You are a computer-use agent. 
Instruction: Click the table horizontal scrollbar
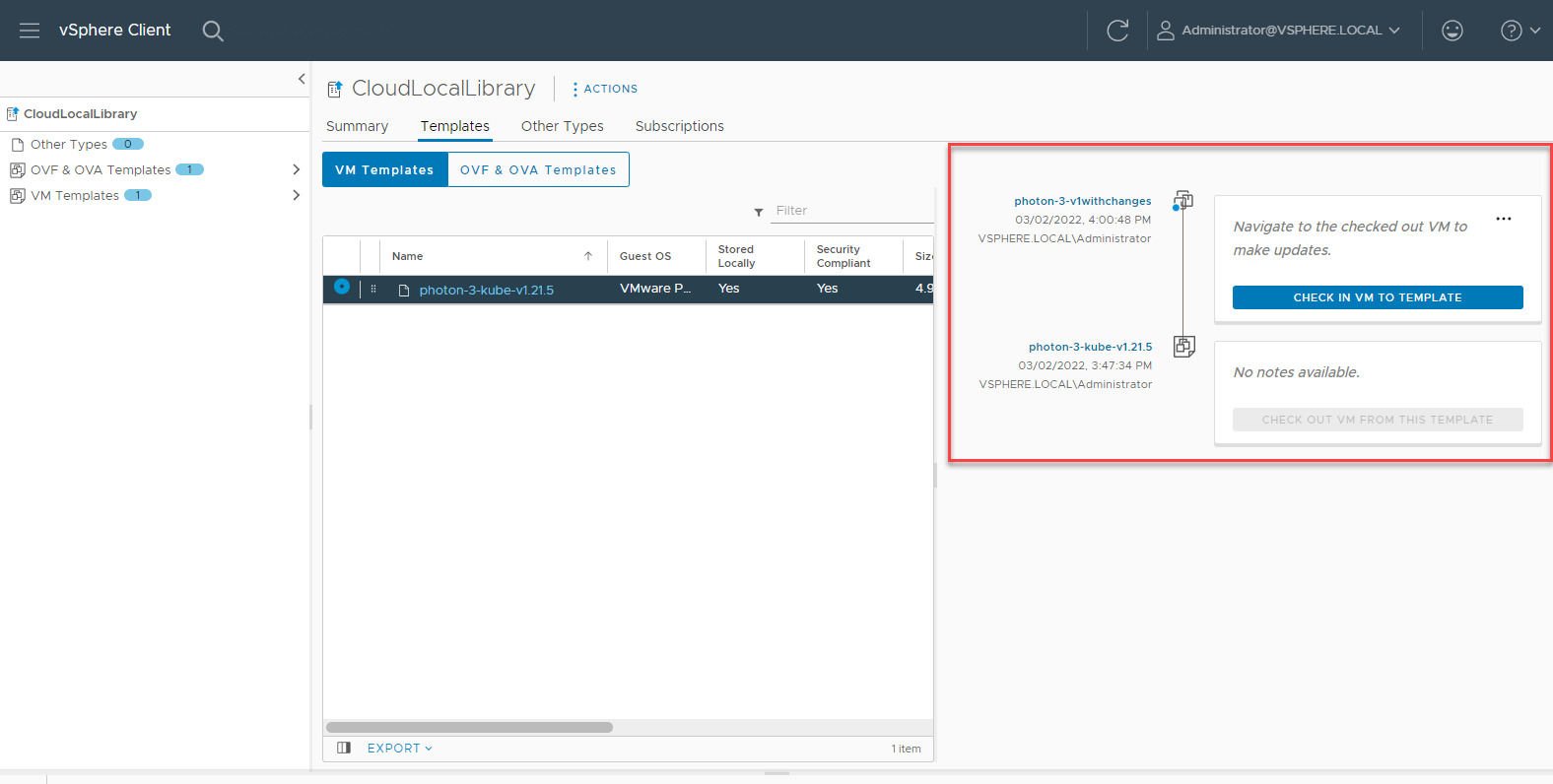click(469, 728)
